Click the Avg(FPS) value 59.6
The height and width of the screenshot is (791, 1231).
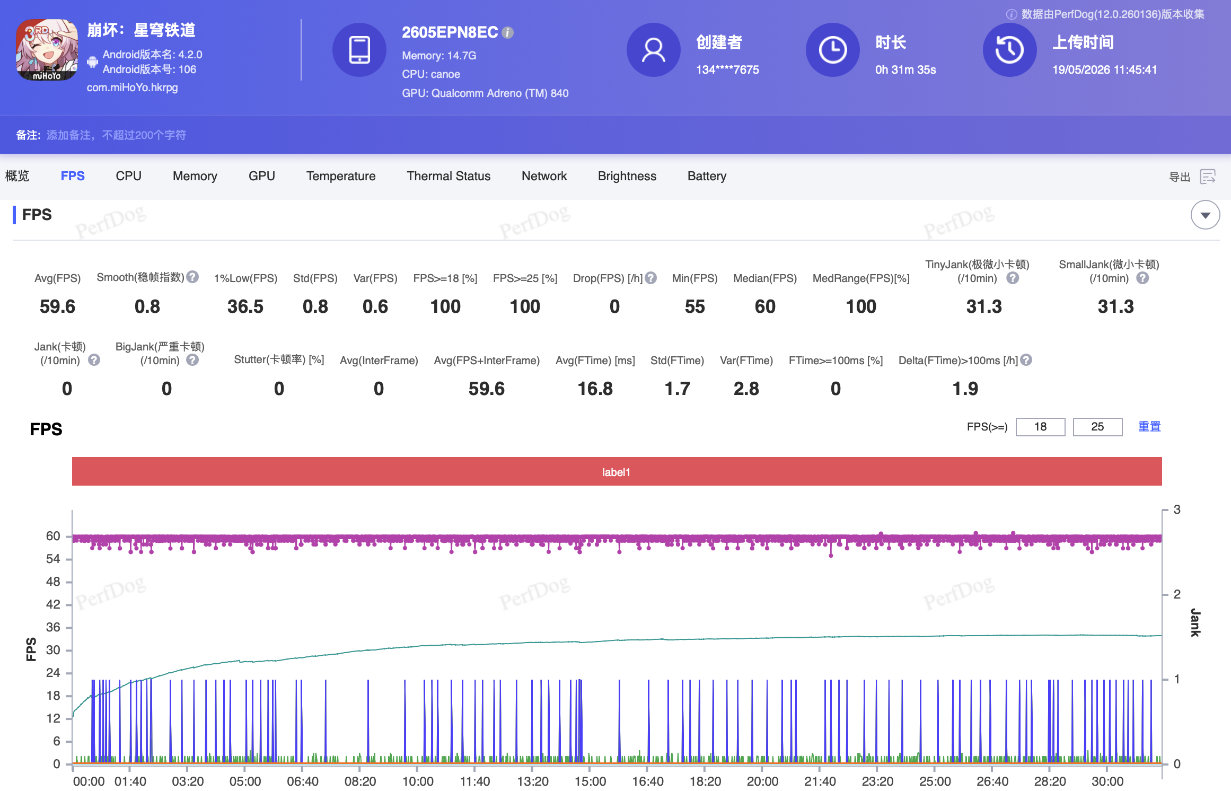pos(56,307)
